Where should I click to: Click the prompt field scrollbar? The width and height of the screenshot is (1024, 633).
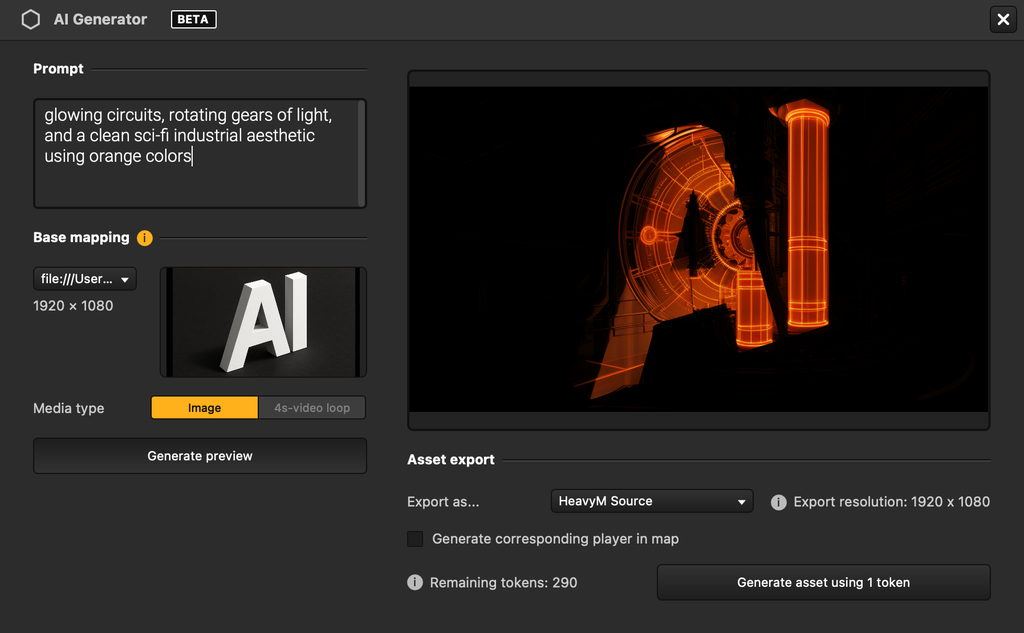361,154
